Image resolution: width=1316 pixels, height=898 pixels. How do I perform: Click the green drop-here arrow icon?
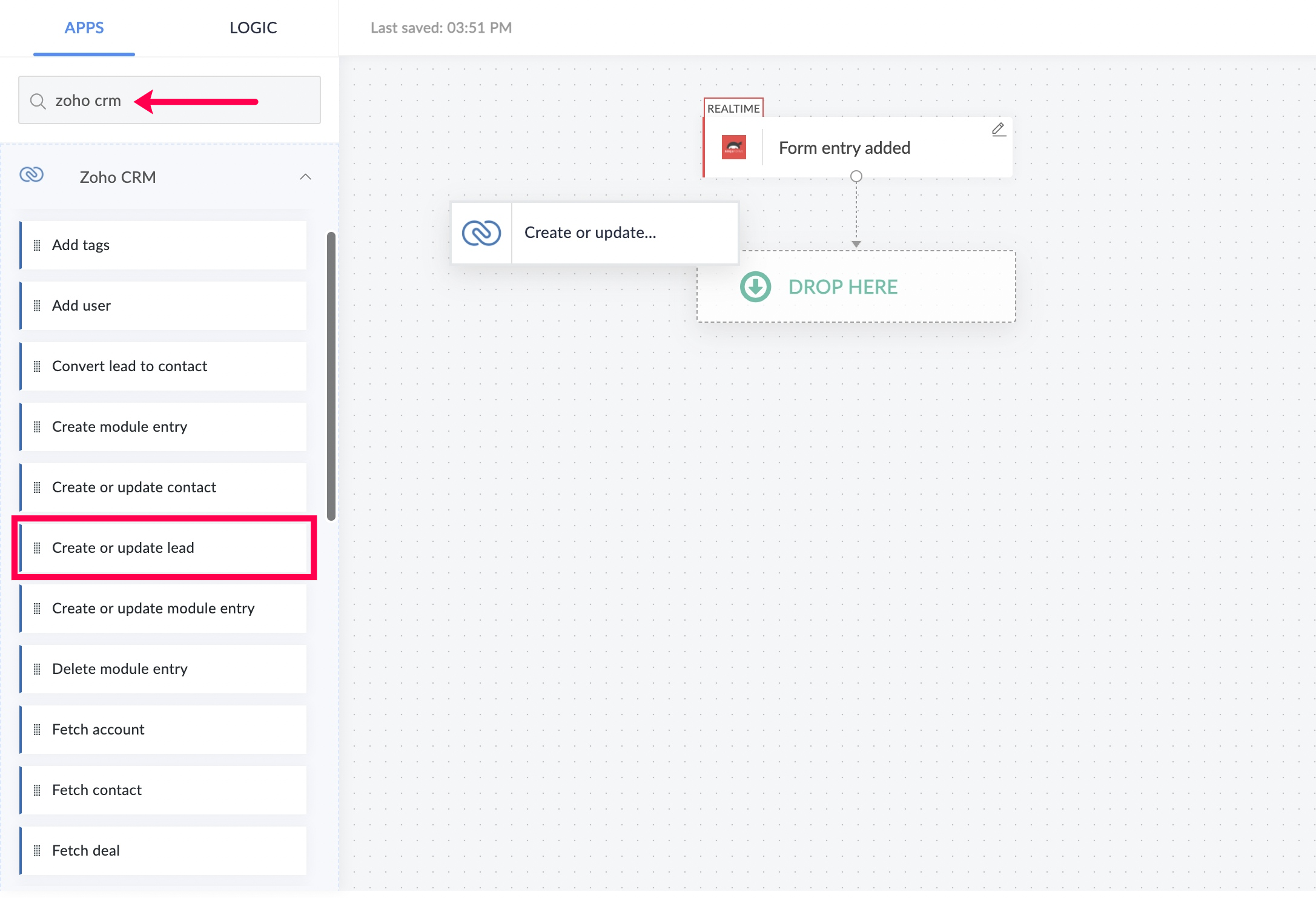755,287
